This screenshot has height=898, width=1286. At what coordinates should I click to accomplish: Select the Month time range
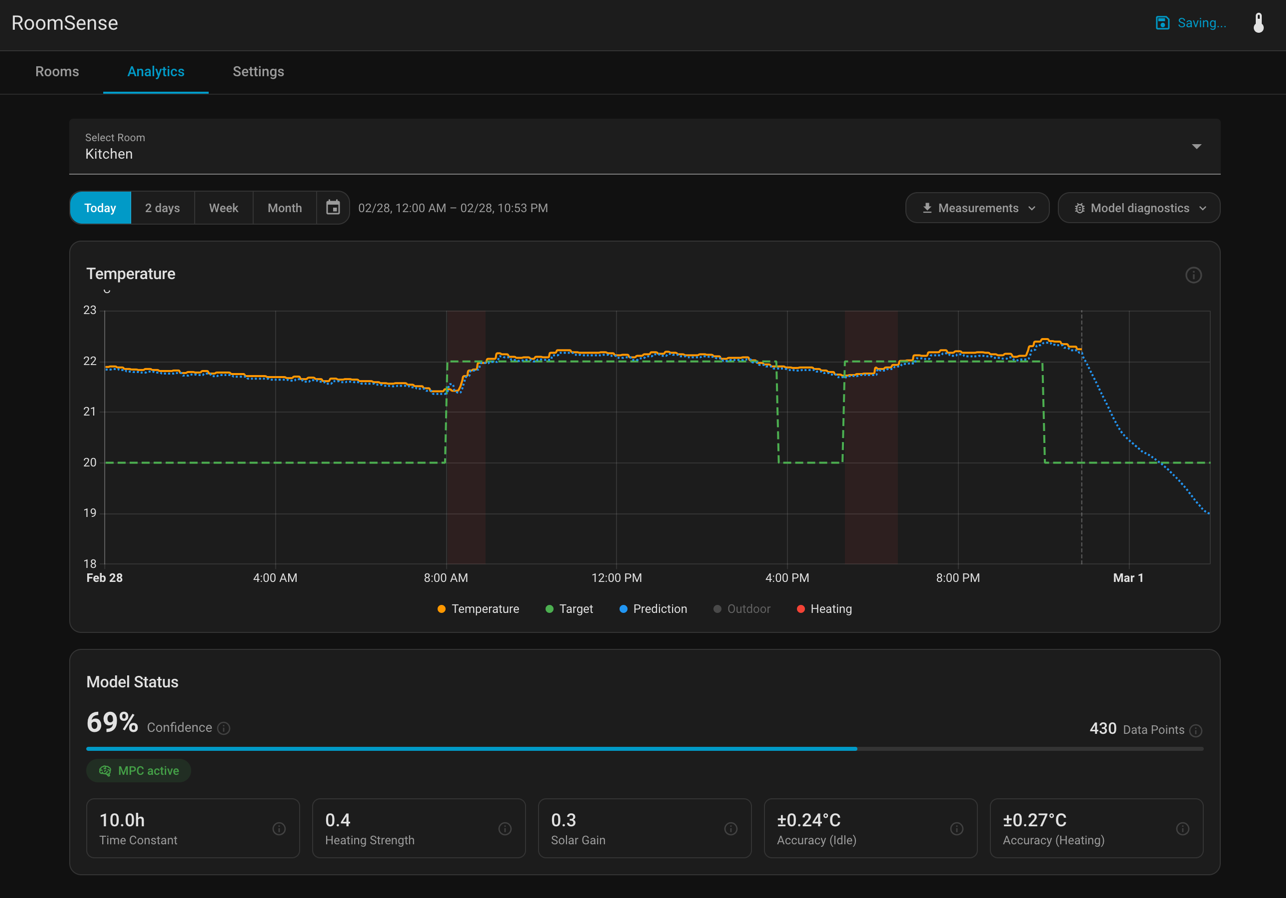pos(284,207)
